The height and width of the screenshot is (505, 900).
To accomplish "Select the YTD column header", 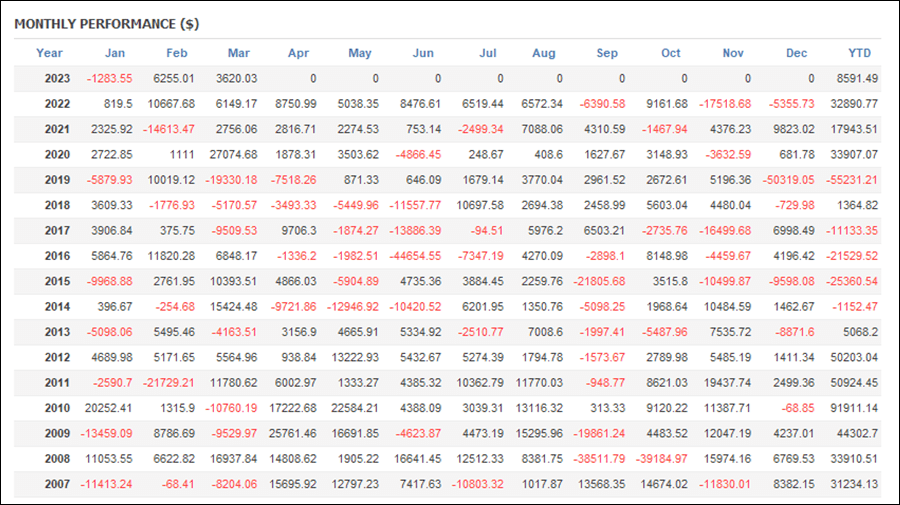I will (859, 53).
